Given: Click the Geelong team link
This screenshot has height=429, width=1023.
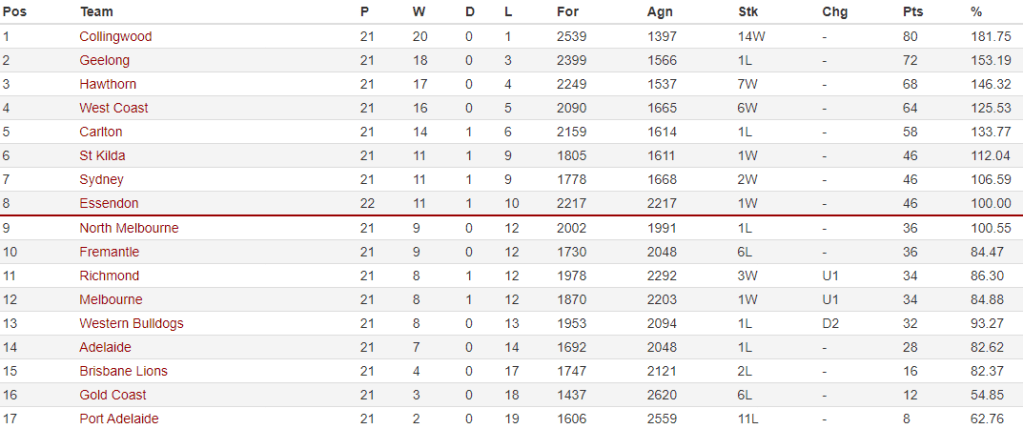Looking at the screenshot, I should point(104,60).
